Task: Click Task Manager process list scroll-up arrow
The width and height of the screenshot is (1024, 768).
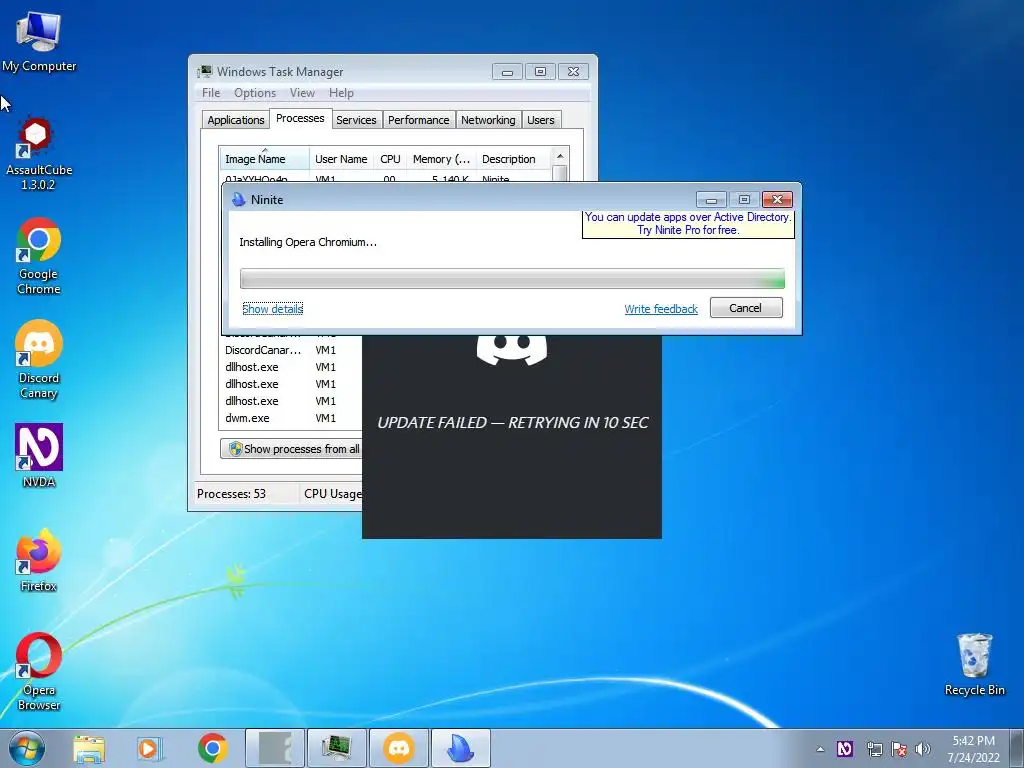Action: pyautogui.click(x=560, y=157)
